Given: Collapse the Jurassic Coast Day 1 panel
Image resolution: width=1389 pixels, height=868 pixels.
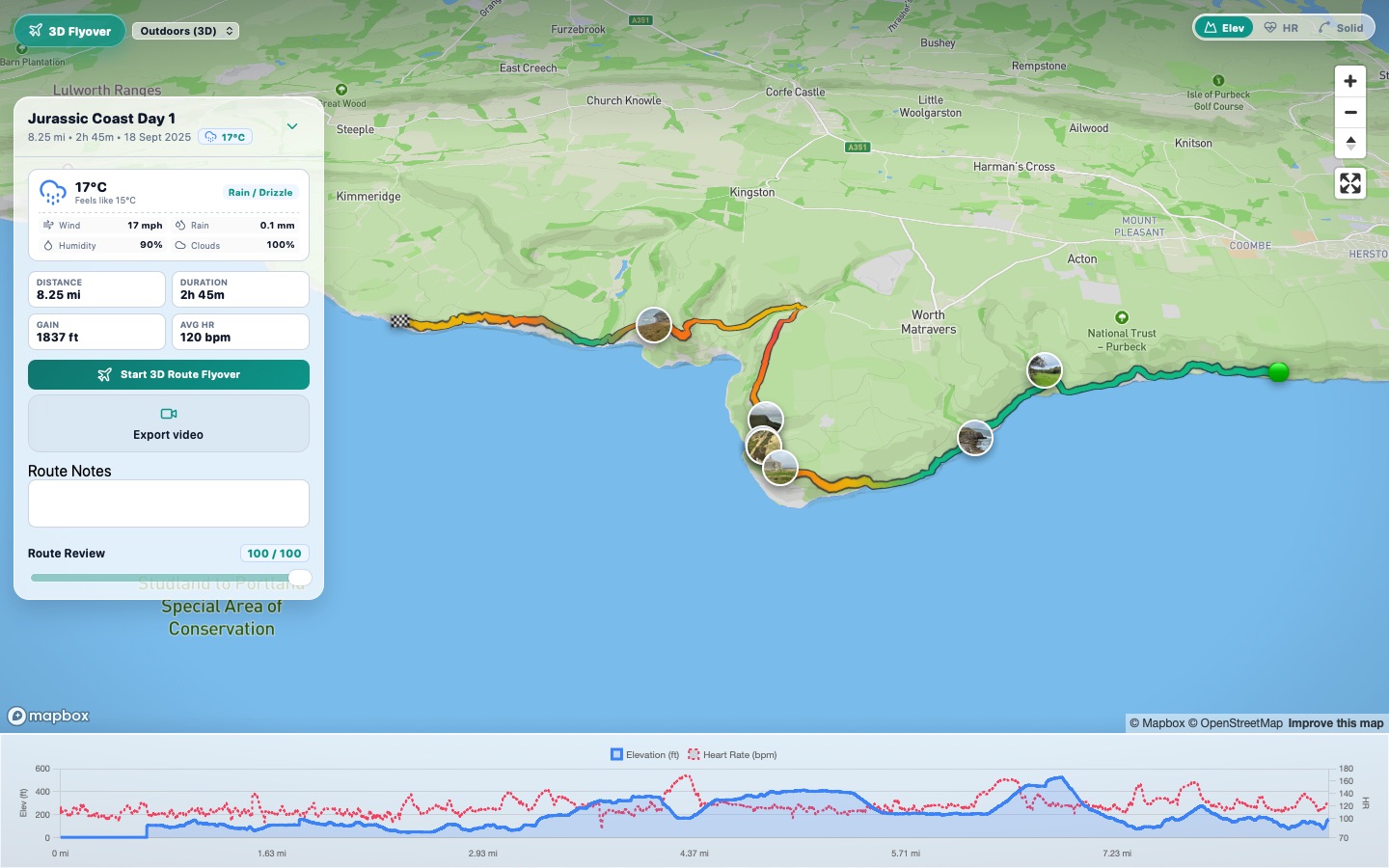Looking at the screenshot, I should click(292, 126).
